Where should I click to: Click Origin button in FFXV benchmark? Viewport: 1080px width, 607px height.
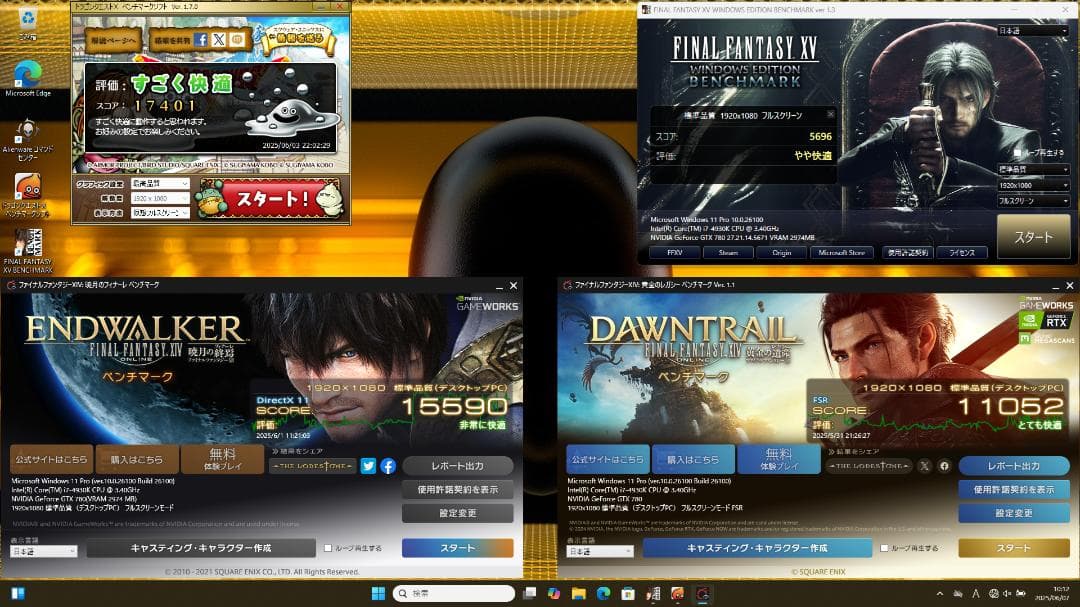[782, 253]
